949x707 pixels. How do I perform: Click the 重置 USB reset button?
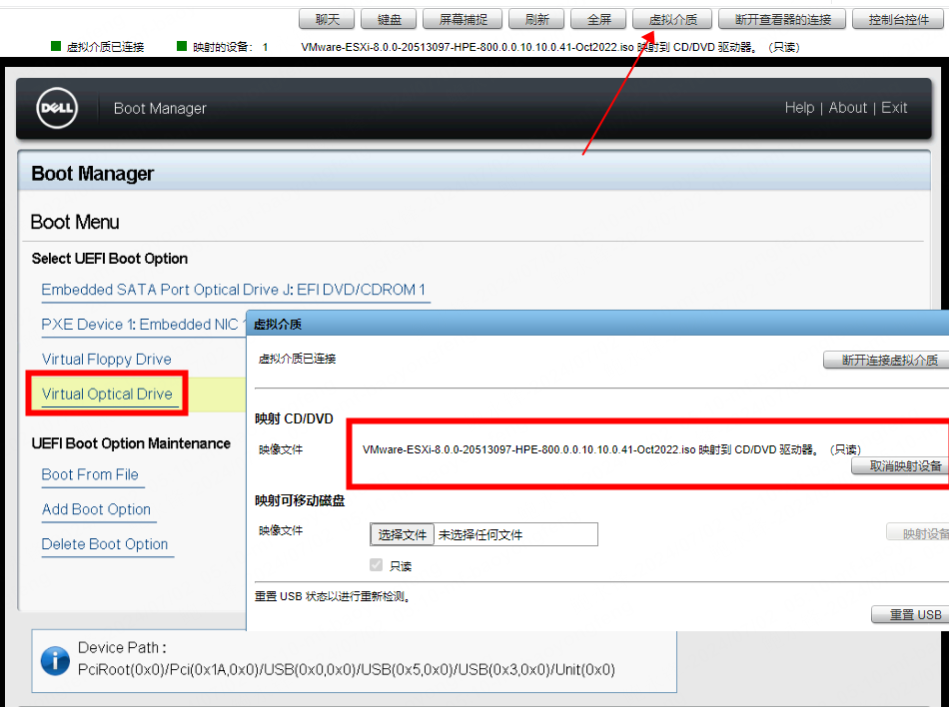click(x=910, y=614)
